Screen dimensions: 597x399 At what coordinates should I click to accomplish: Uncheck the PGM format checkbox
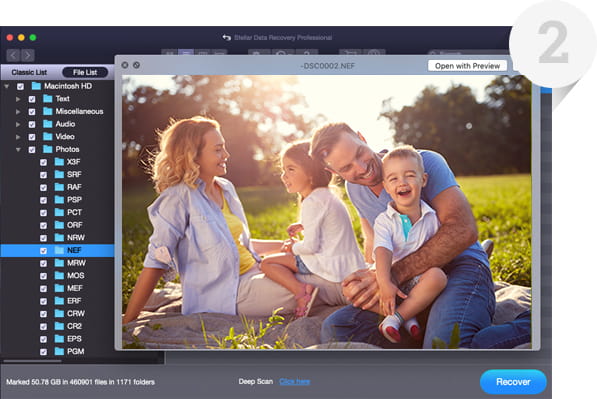43,352
